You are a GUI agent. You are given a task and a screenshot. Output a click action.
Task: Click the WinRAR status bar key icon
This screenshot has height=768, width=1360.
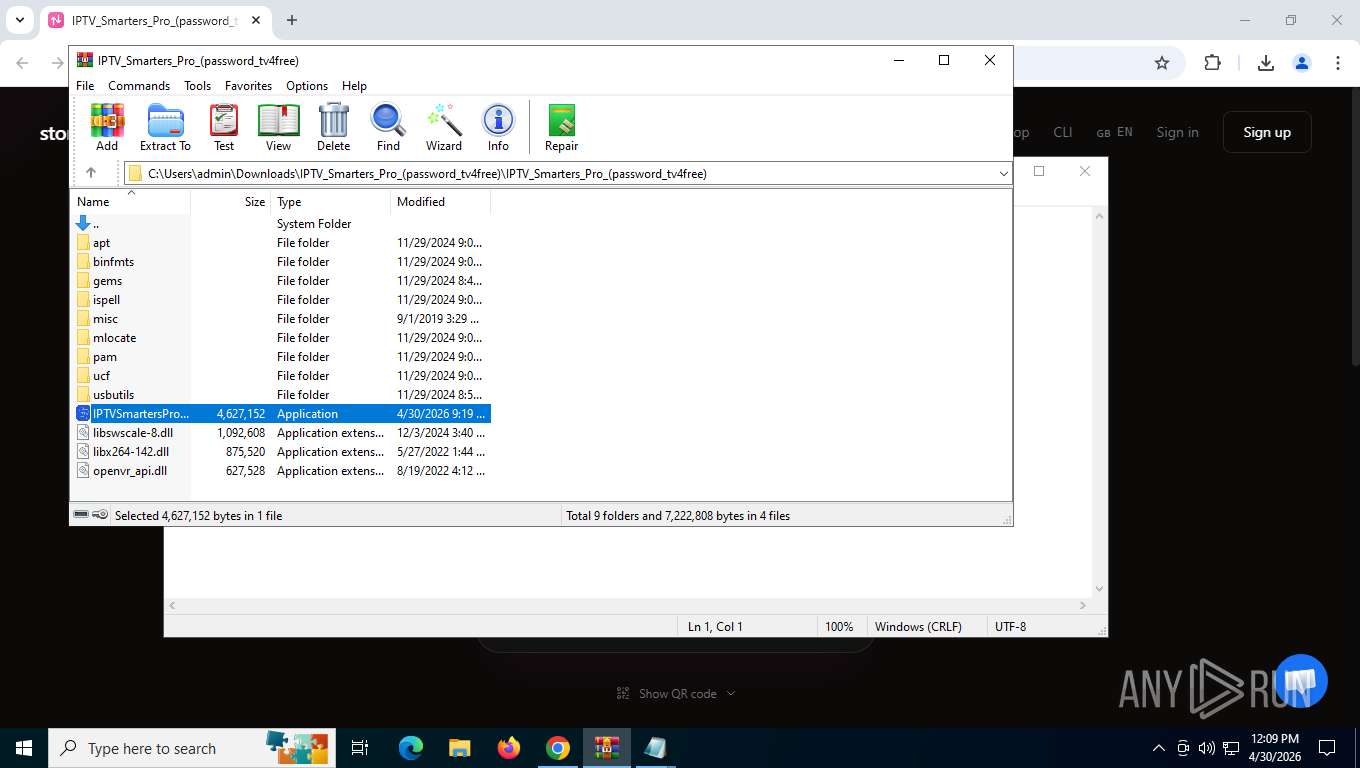(x=100, y=515)
